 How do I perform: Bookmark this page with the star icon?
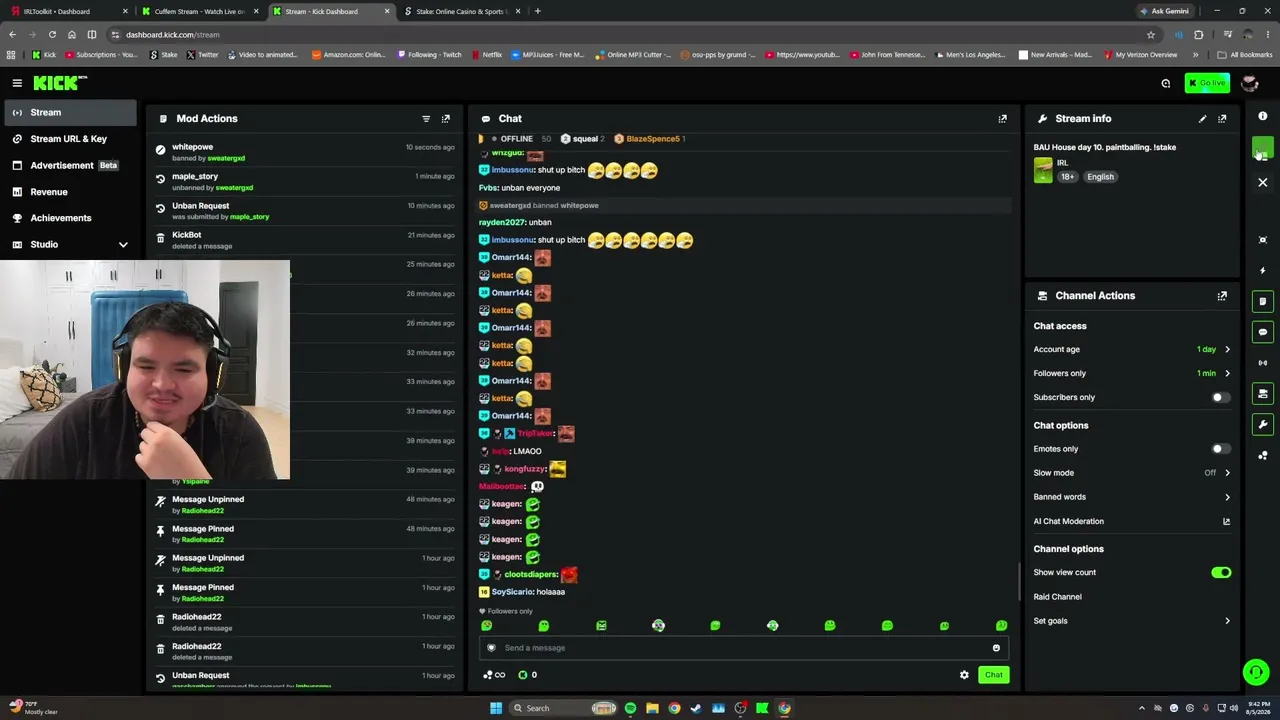coord(1151,34)
